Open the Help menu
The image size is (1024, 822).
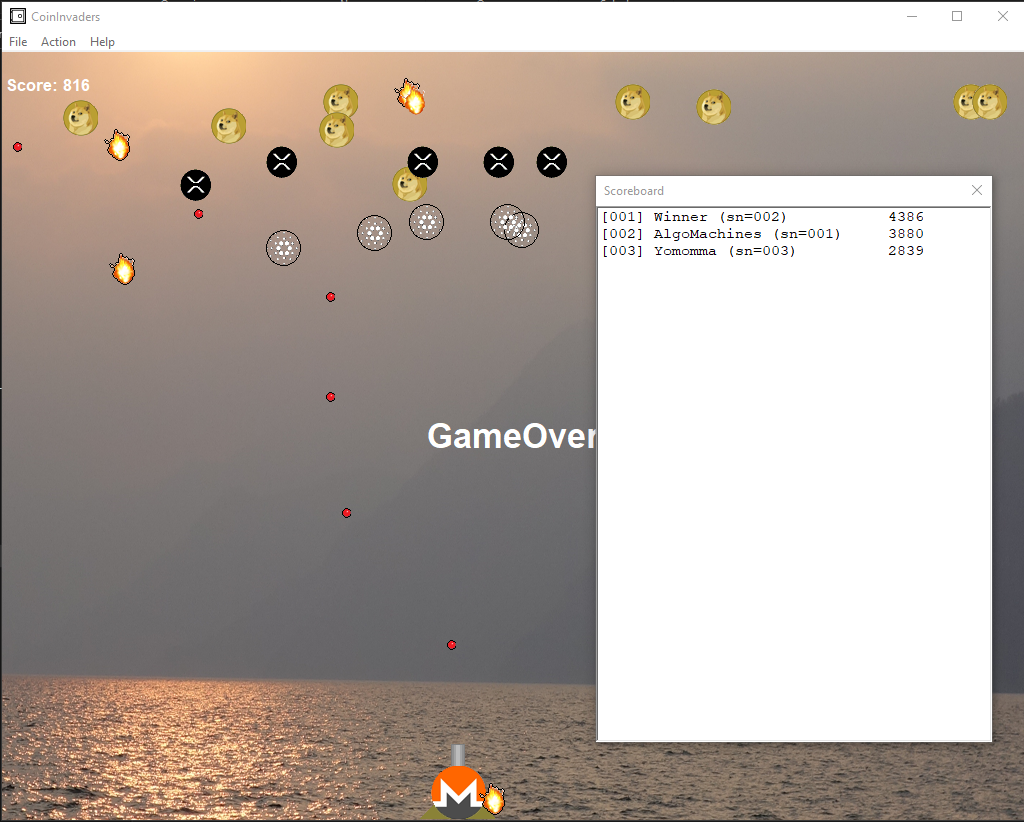coord(103,42)
